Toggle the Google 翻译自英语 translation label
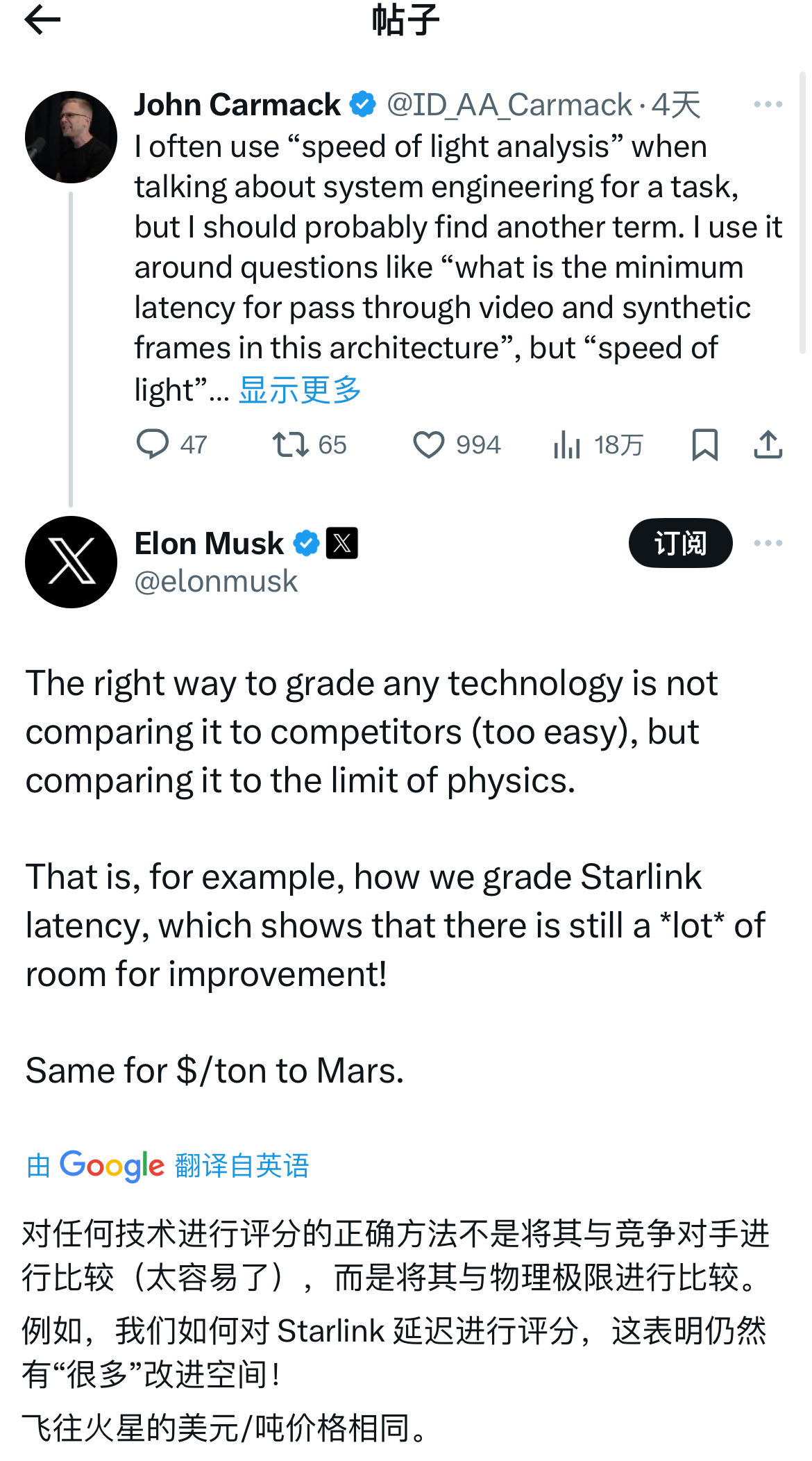Screen dimensions: 812x1461 pyautogui.click(x=168, y=1166)
